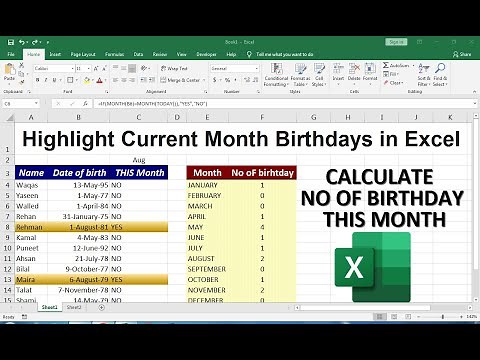
Task: Expand Merge & Center dropdown arrow
Action: [x=204, y=80]
